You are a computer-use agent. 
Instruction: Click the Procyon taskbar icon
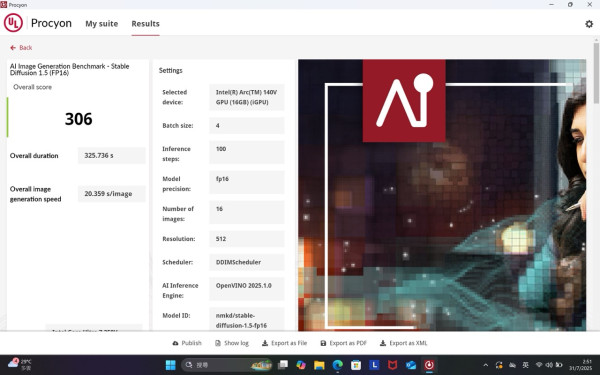tap(429, 365)
